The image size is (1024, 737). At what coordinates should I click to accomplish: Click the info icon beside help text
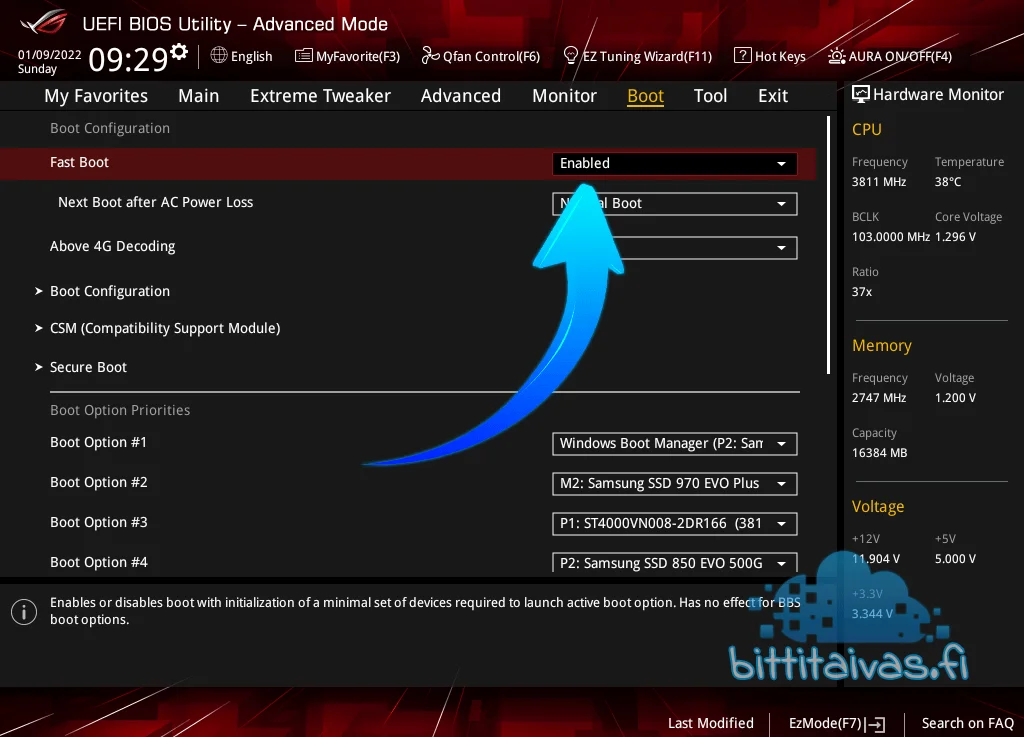click(x=24, y=612)
